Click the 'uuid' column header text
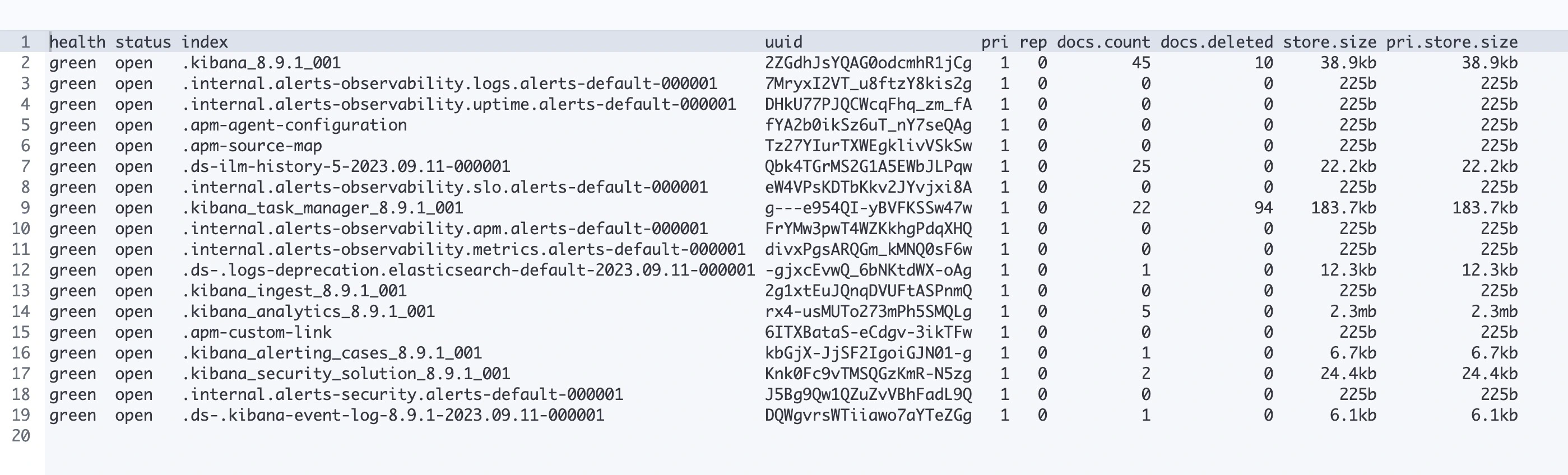1568x475 pixels. tap(783, 42)
